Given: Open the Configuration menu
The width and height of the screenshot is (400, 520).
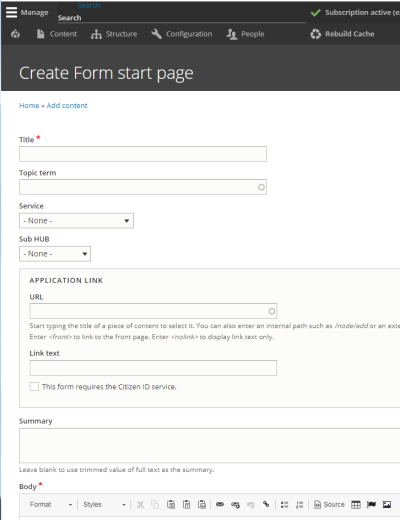Looking at the screenshot, I should [x=182, y=34].
